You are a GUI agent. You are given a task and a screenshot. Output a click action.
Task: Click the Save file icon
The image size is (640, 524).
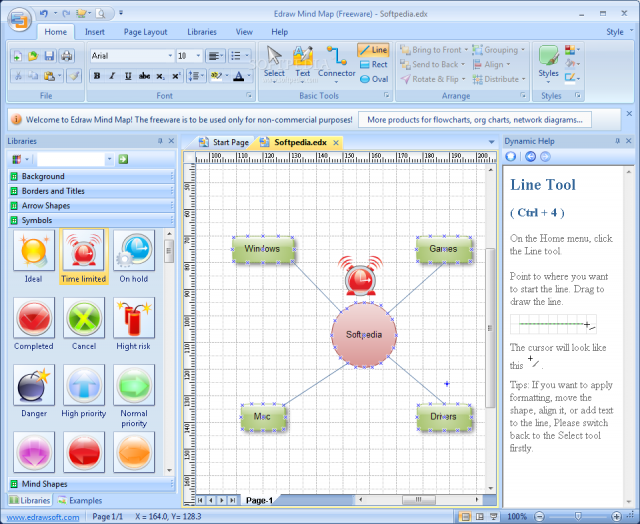(x=49, y=56)
